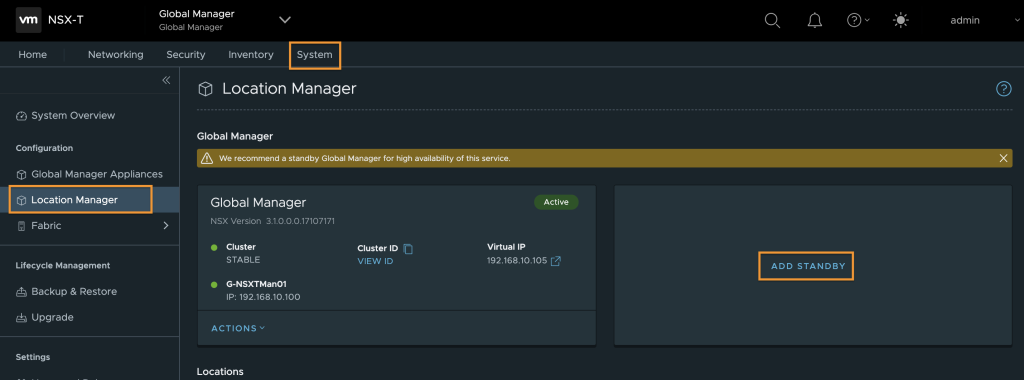The width and height of the screenshot is (1024, 380).
Task: Click the Backup & Restore icon
Action: point(21,292)
